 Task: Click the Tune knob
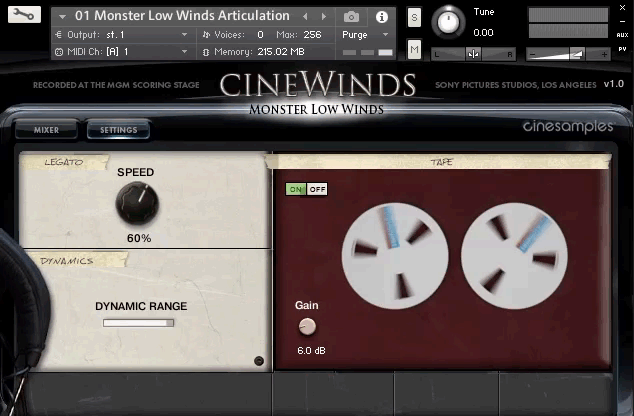tap(448, 22)
